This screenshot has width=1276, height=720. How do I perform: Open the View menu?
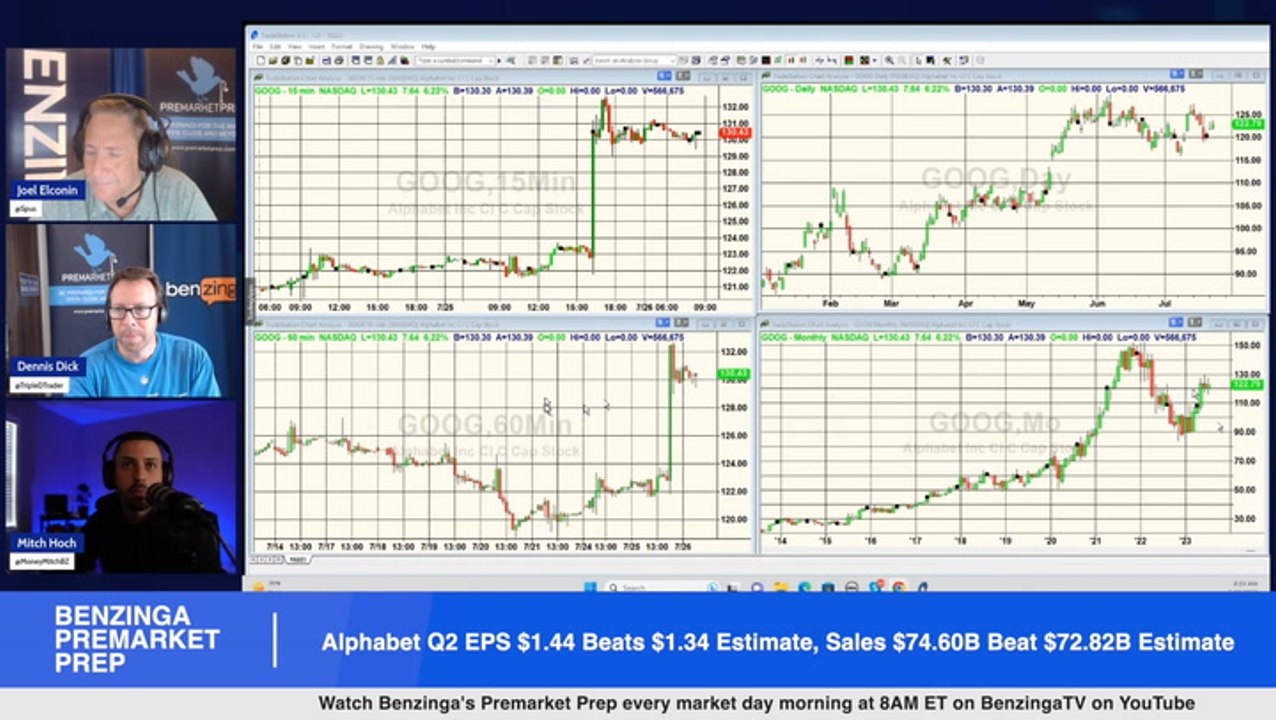pos(295,46)
